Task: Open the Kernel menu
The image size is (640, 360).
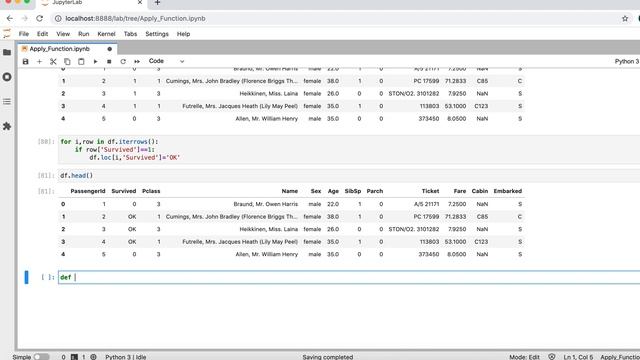Action: coord(106,34)
